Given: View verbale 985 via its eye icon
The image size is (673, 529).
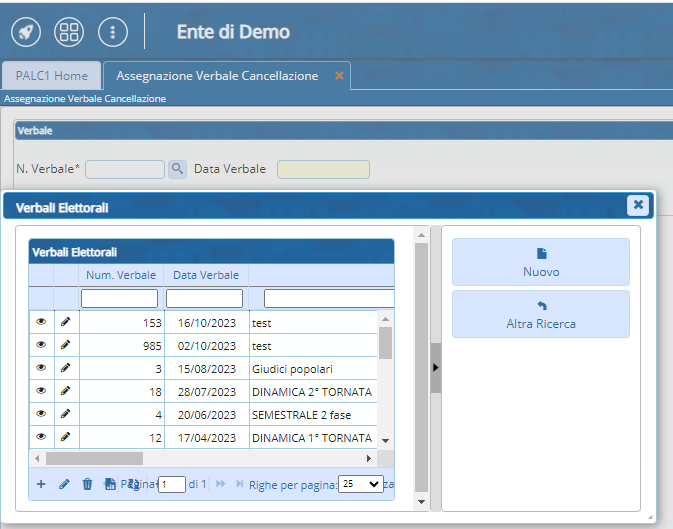Looking at the screenshot, I should point(41,345).
